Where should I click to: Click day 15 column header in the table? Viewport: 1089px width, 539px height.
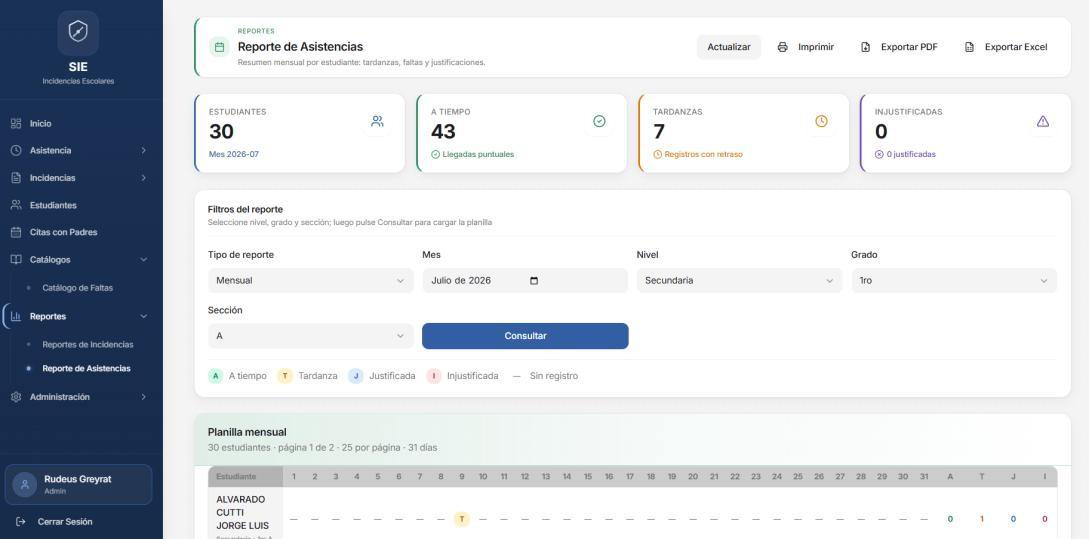588,476
